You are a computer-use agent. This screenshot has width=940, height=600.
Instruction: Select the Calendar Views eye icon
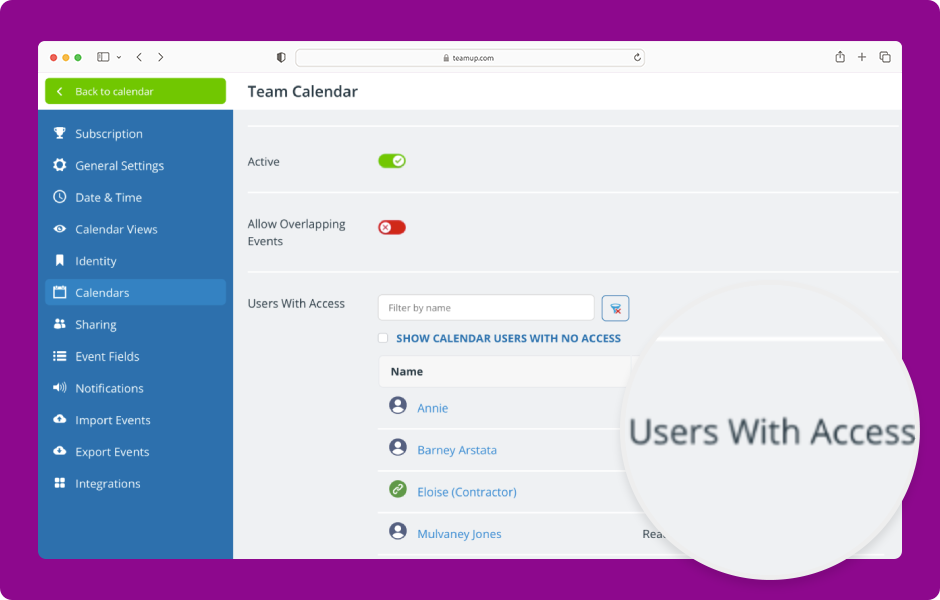coord(61,229)
